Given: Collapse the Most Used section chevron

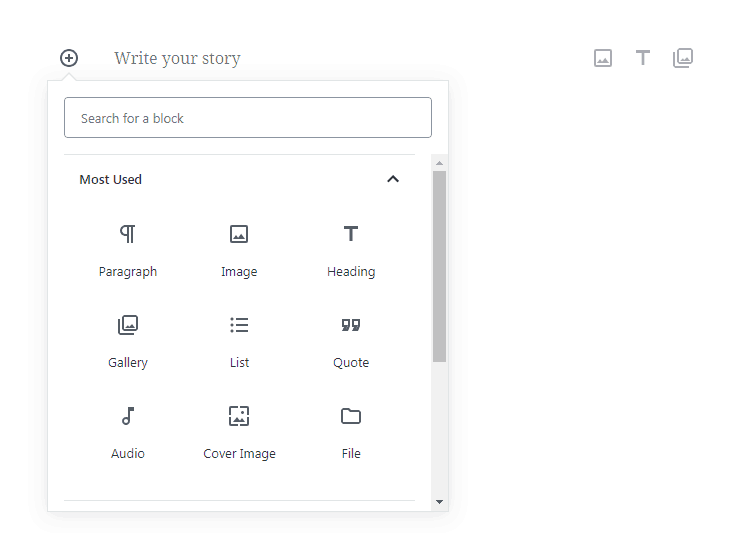Looking at the screenshot, I should (393, 179).
